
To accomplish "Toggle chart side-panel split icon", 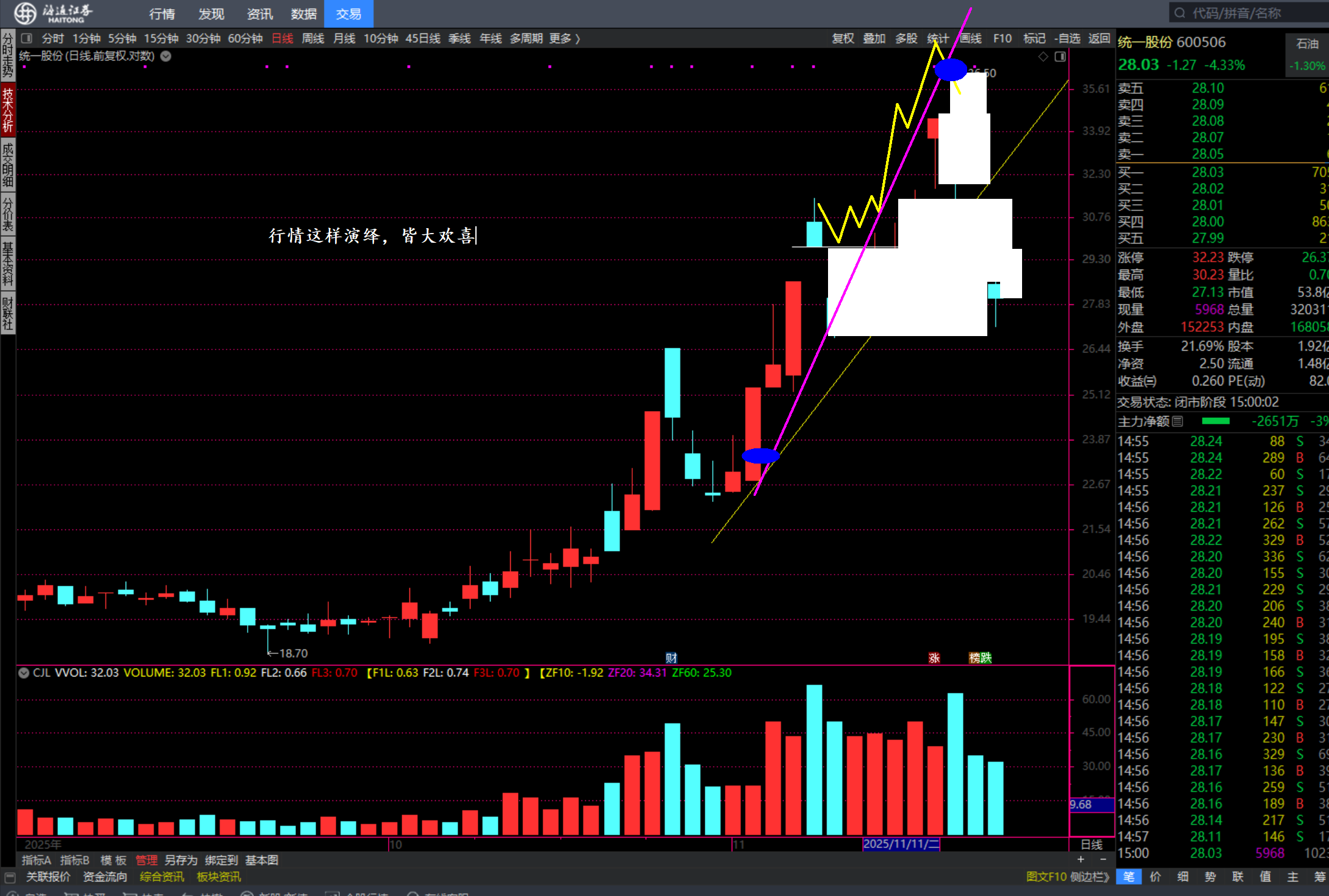I will [1061, 57].
